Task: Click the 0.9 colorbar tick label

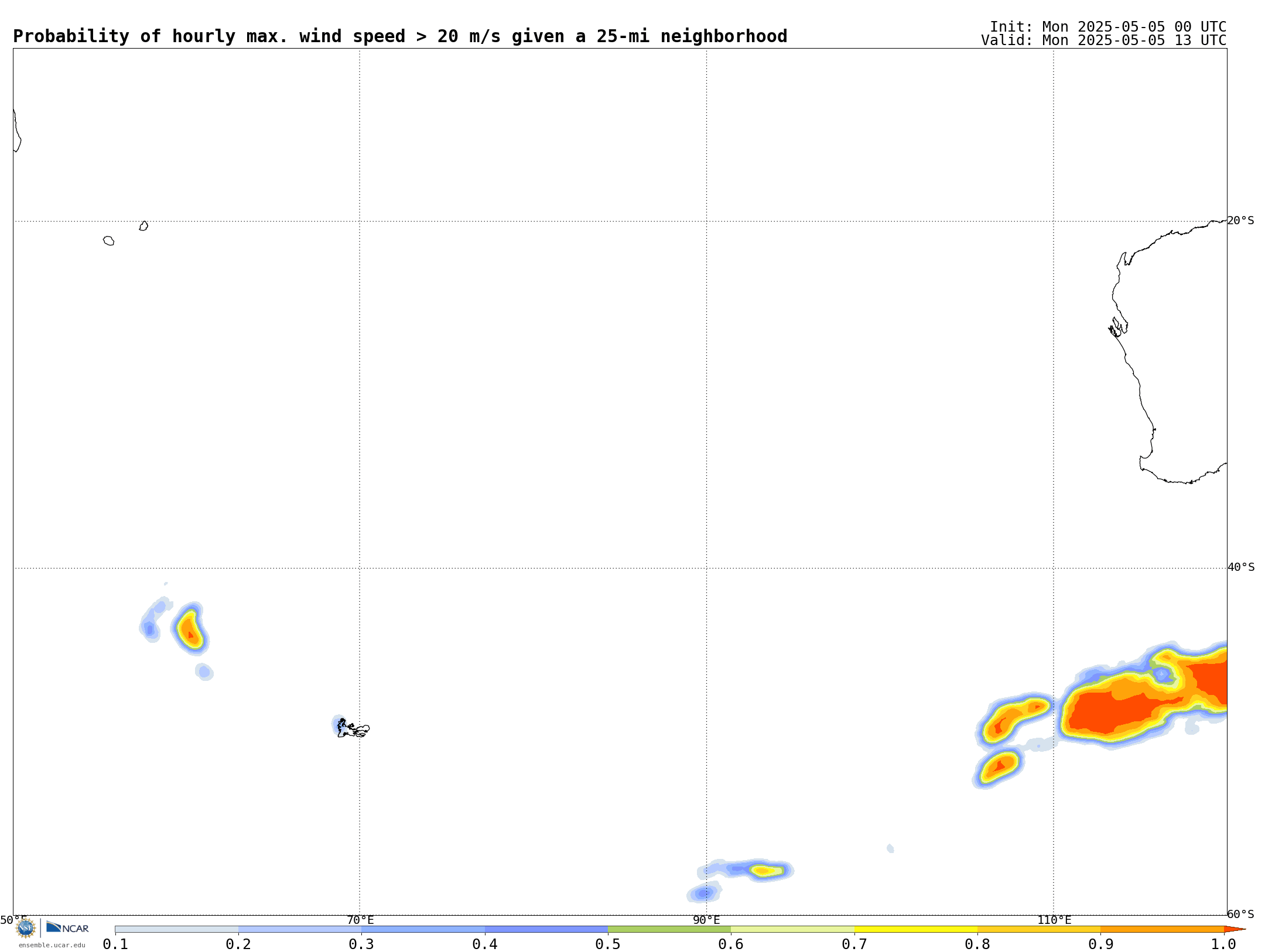Action: click(x=1101, y=944)
